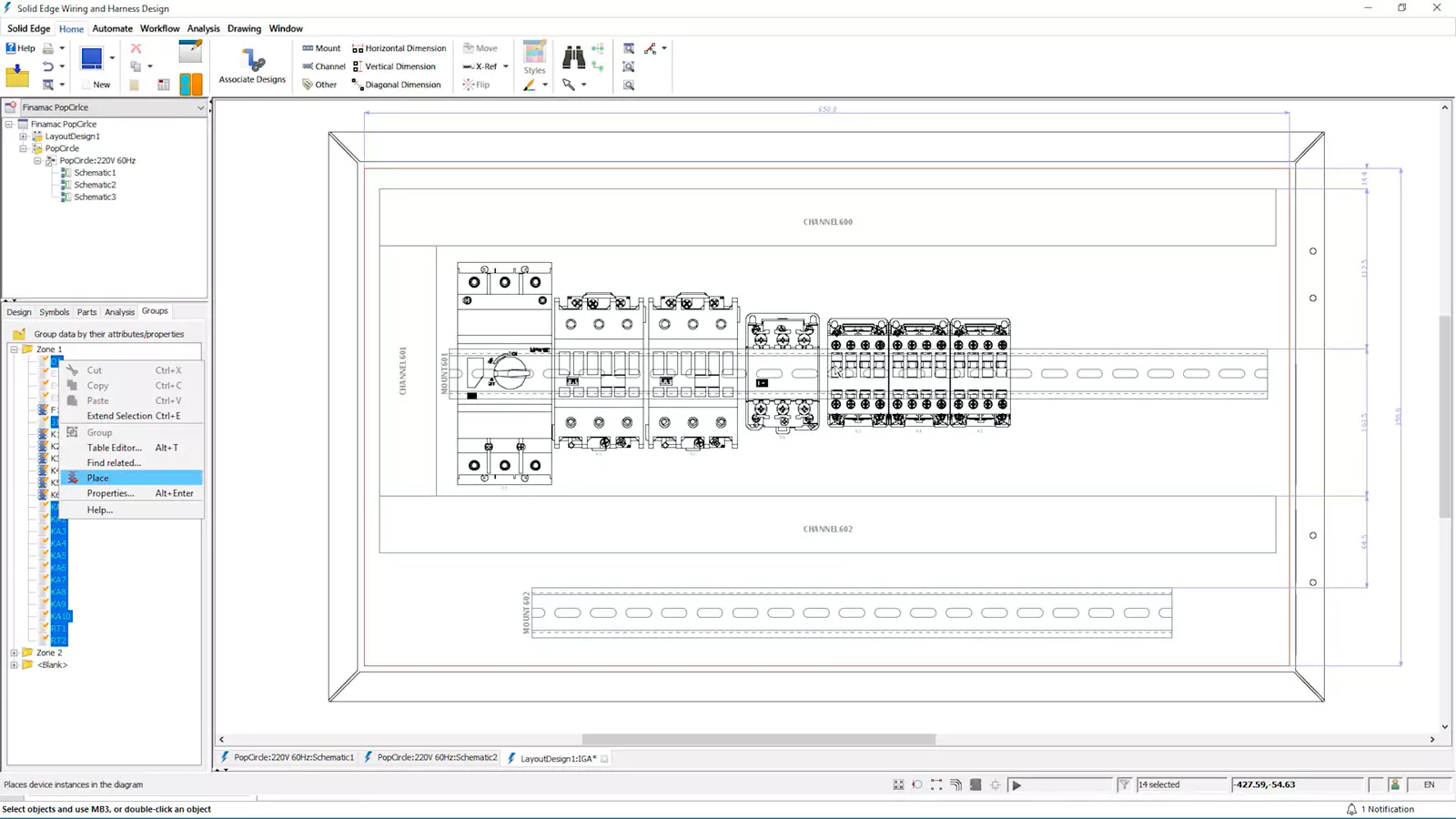This screenshot has height=819, width=1456.
Task: Click the notification bell icon
Action: coord(1351,809)
